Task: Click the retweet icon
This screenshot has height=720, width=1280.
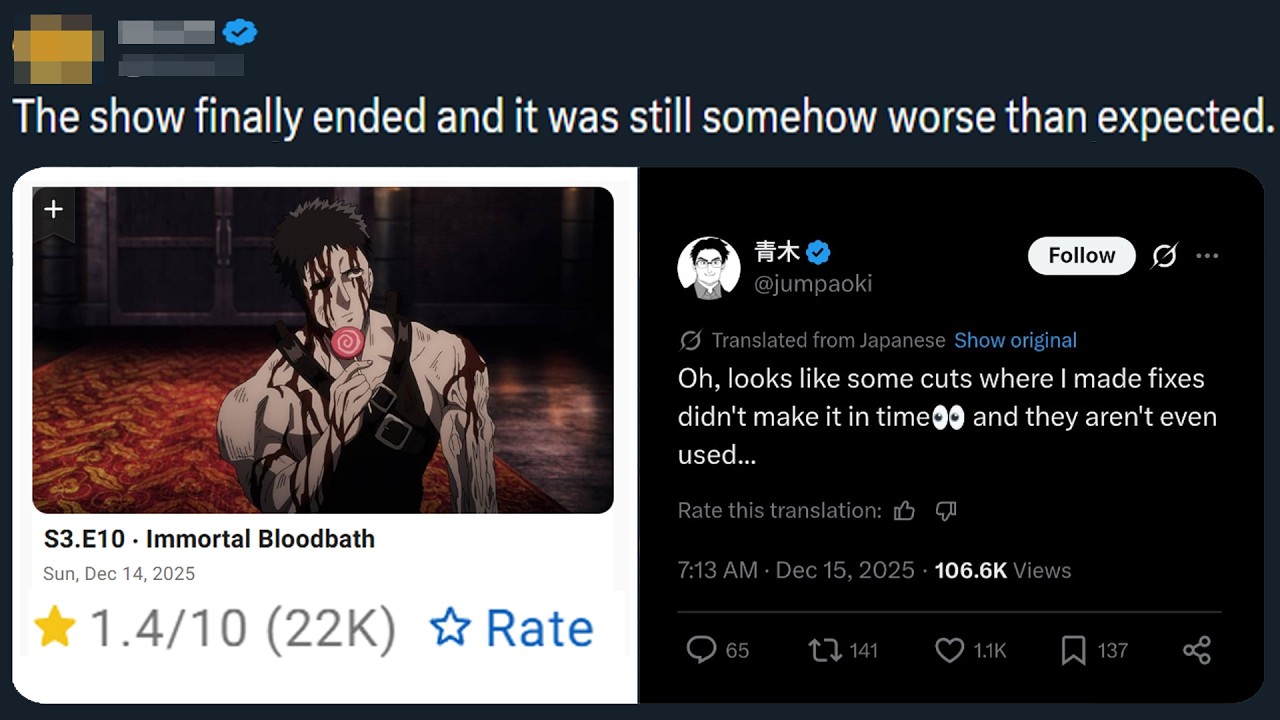Action: [825, 650]
